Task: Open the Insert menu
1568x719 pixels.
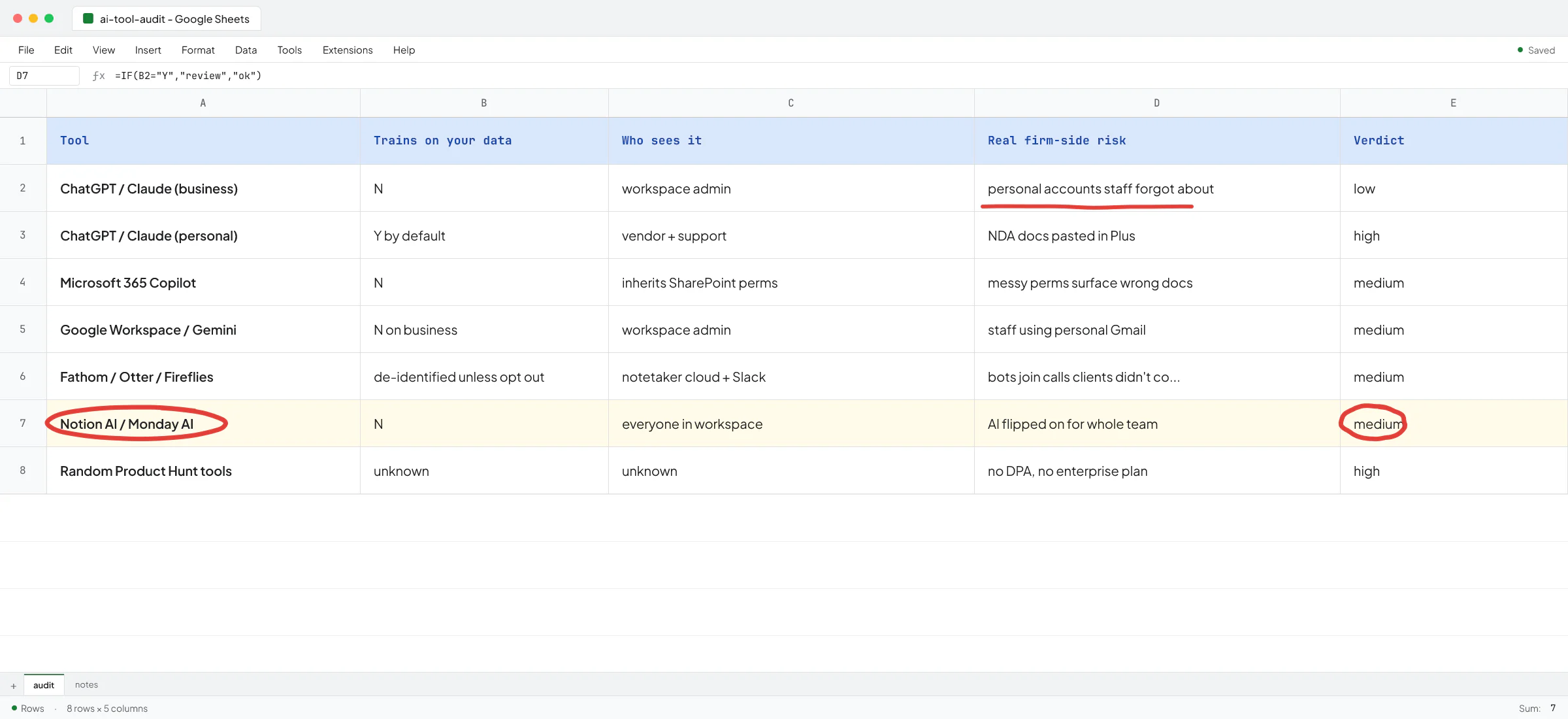Action: click(x=148, y=50)
